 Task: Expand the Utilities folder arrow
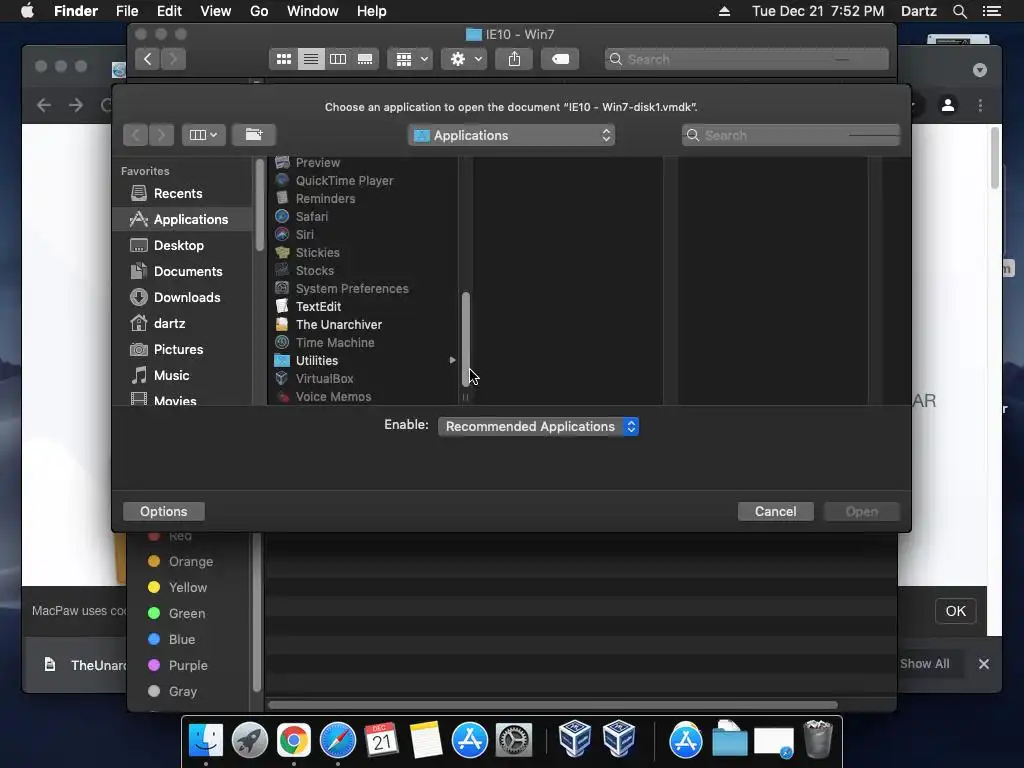tap(452, 360)
